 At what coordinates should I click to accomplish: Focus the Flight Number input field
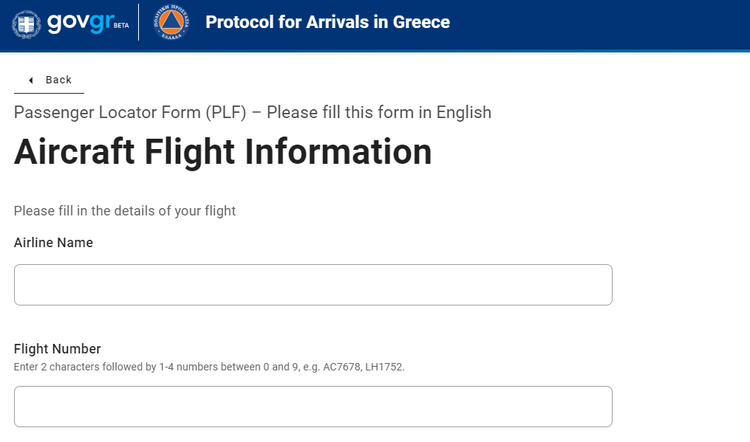[x=313, y=407]
